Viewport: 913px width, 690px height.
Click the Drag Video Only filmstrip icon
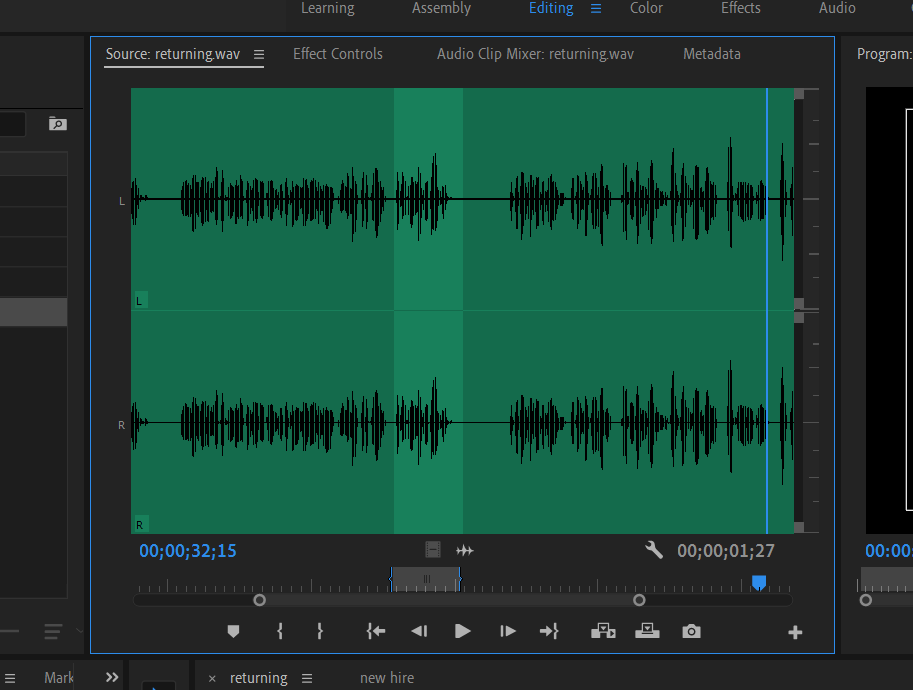(x=432, y=549)
